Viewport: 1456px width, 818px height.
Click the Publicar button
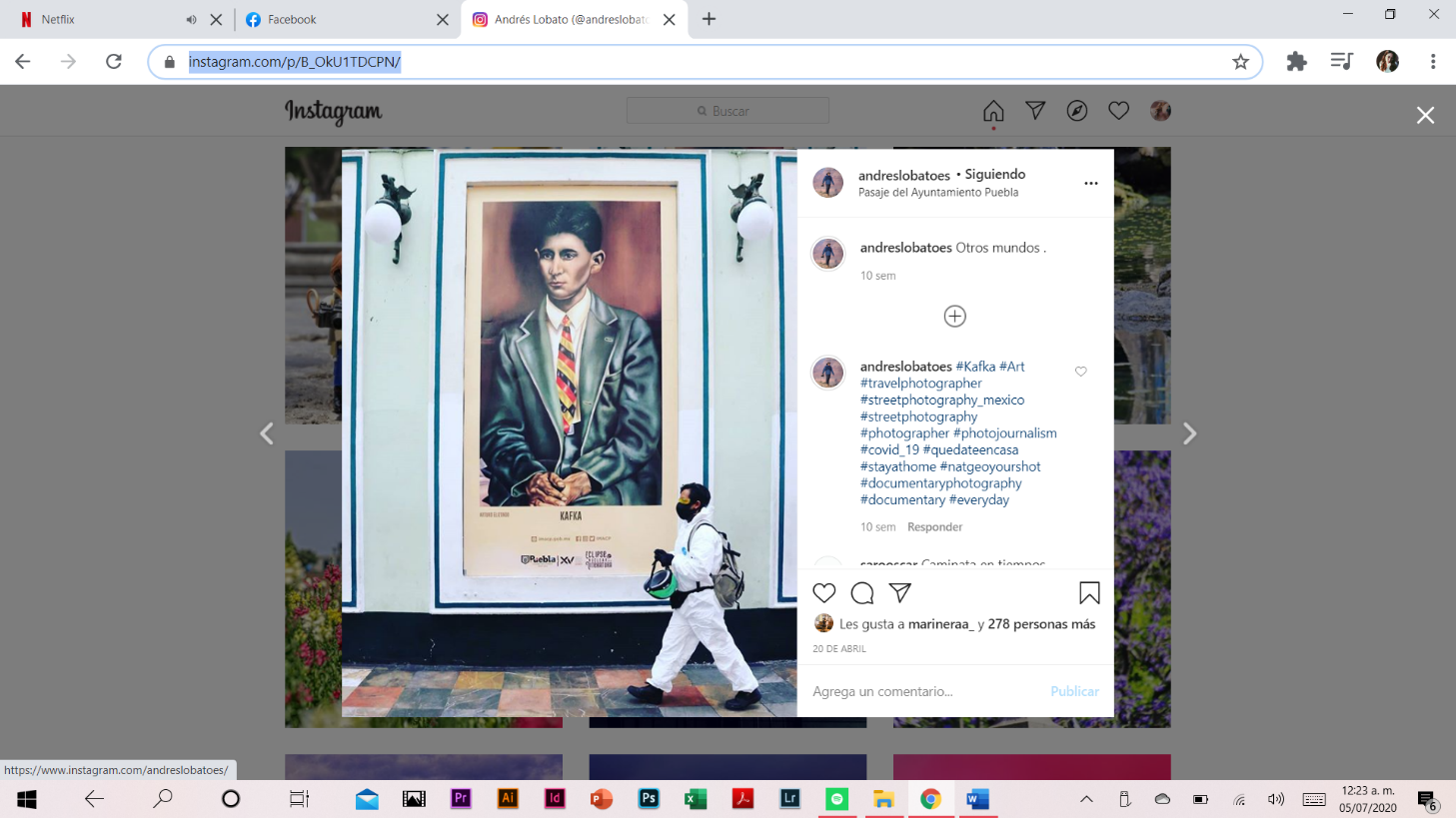(1074, 691)
